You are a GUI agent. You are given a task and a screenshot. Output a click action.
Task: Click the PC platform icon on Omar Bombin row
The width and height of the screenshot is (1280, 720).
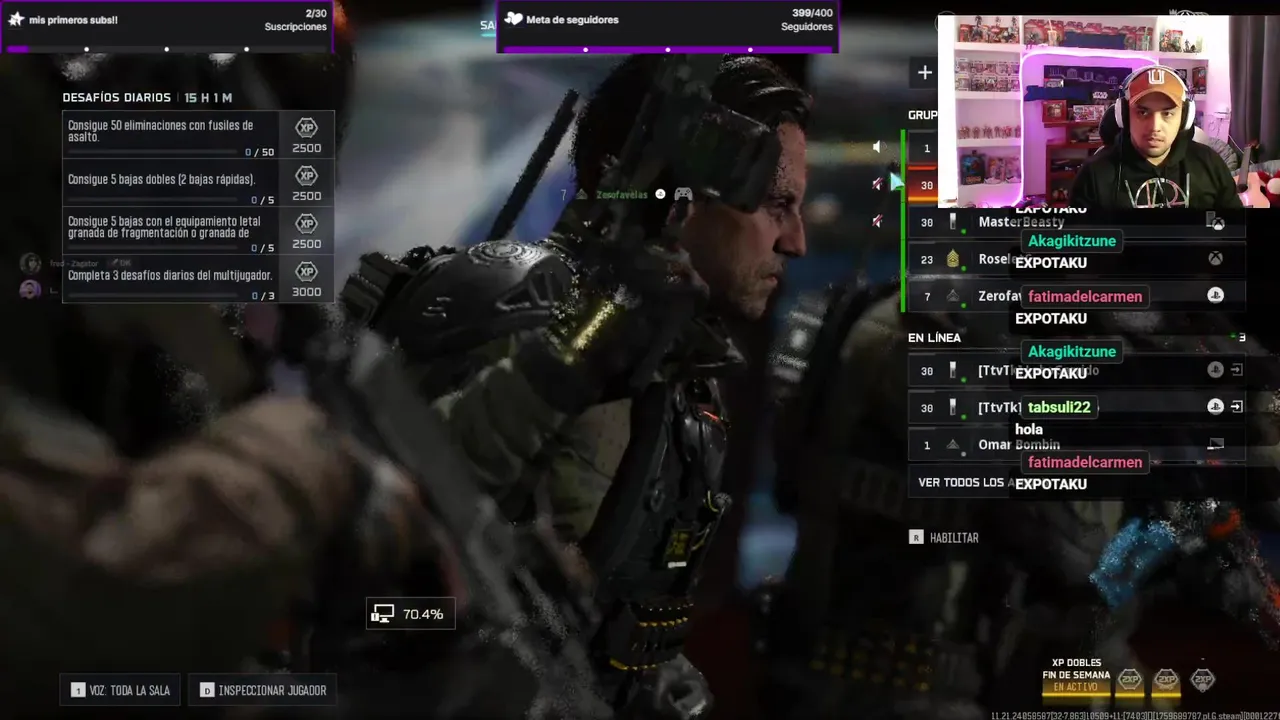pyautogui.click(x=1215, y=444)
